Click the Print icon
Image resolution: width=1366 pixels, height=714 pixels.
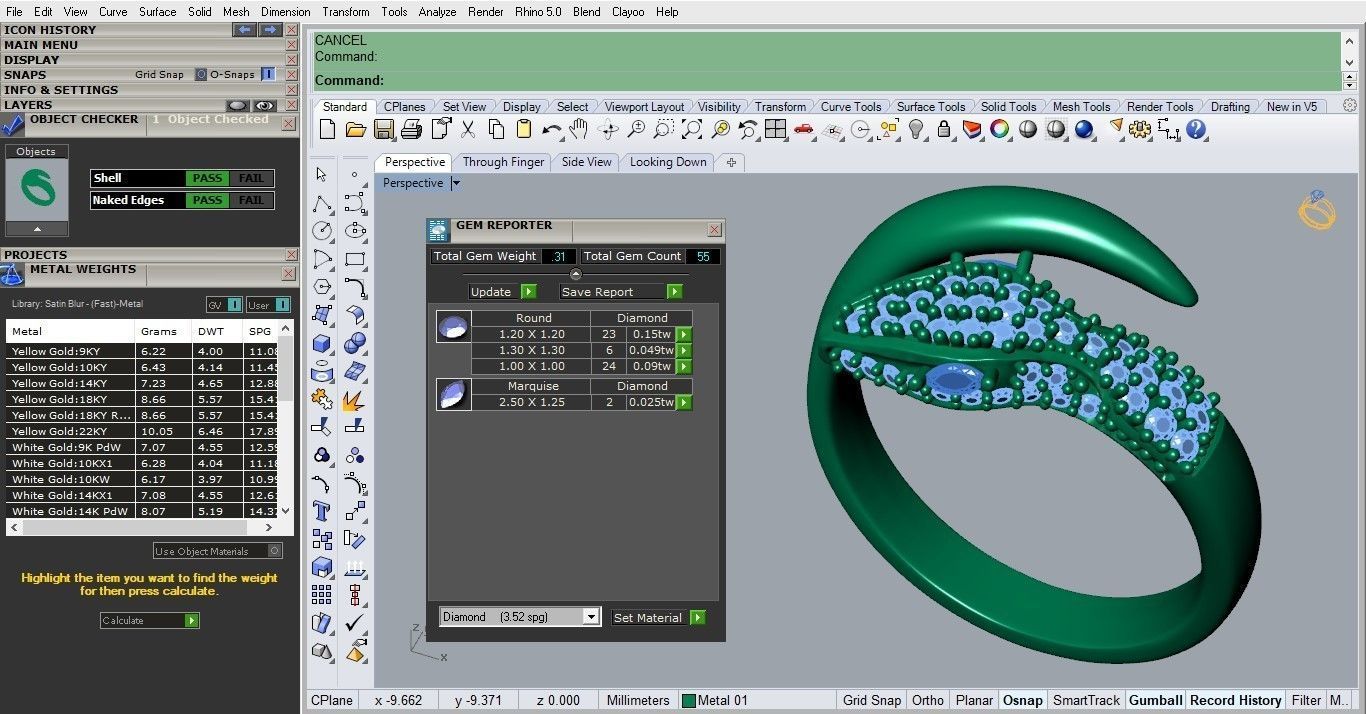[x=411, y=129]
